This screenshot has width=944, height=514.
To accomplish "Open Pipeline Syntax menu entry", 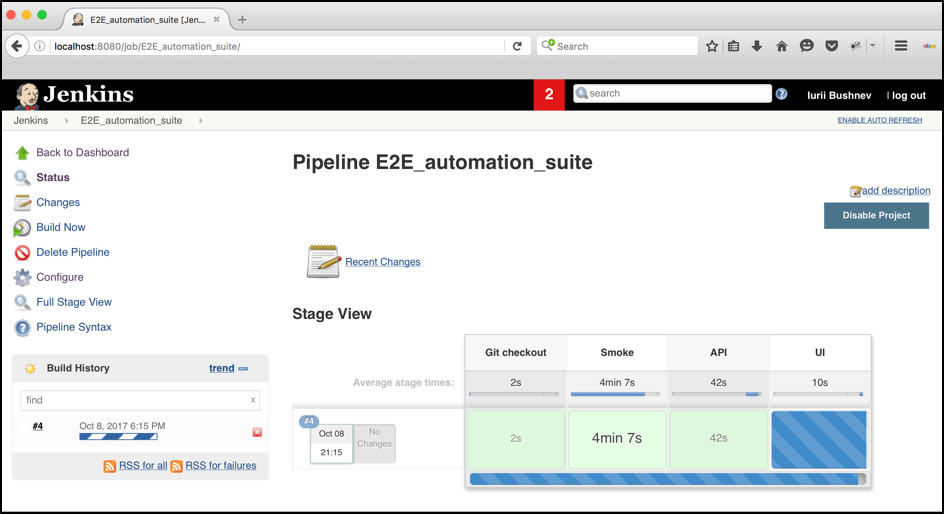I will [x=73, y=327].
